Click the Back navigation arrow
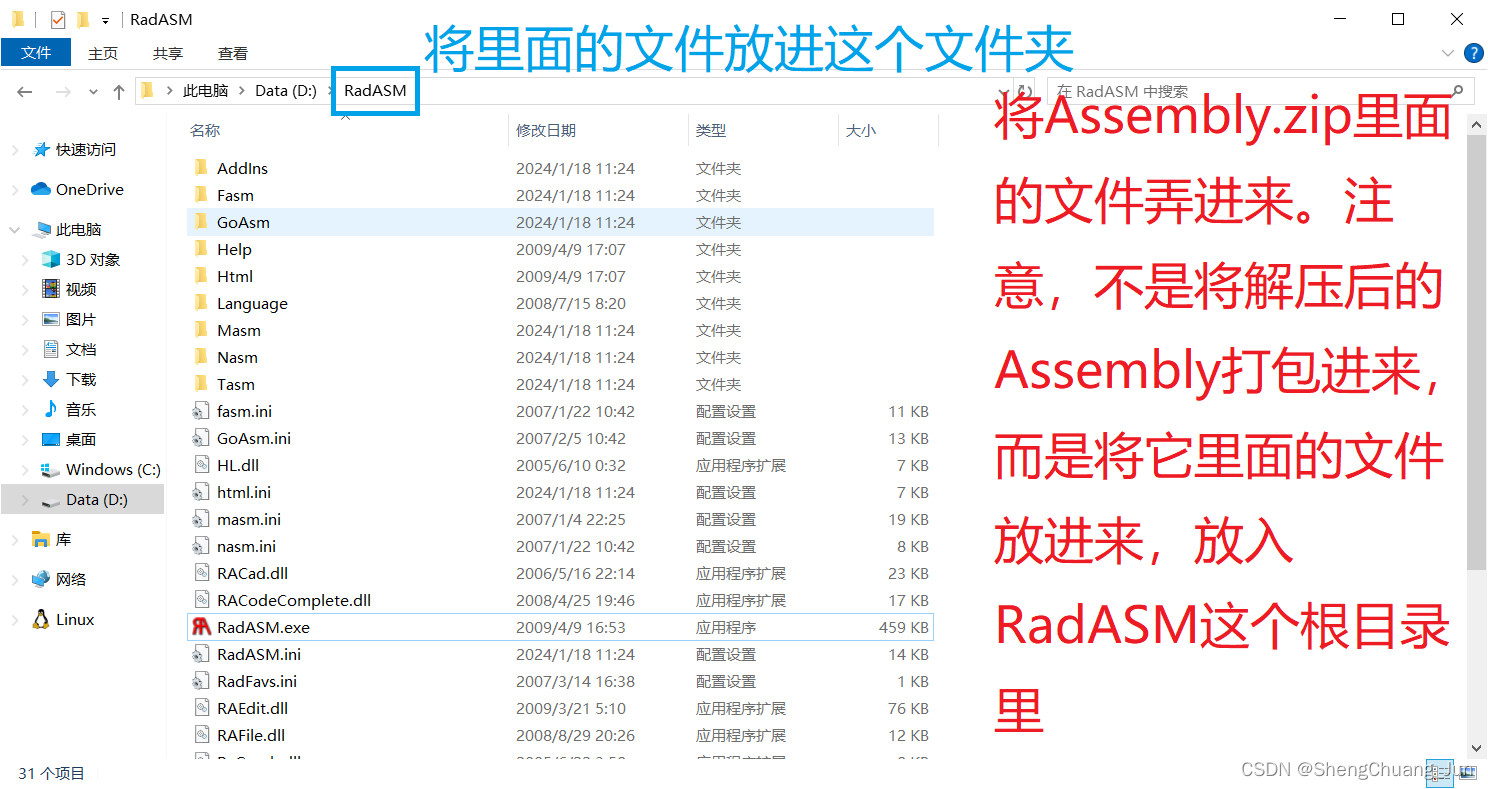The width and height of the screenshot is (1488, 789). 24,90
